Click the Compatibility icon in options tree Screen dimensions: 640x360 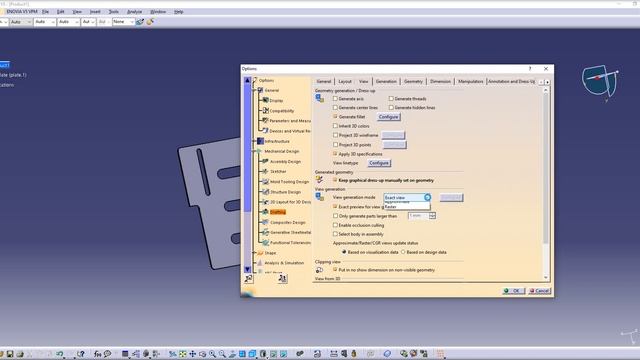[x=265, y=110]
